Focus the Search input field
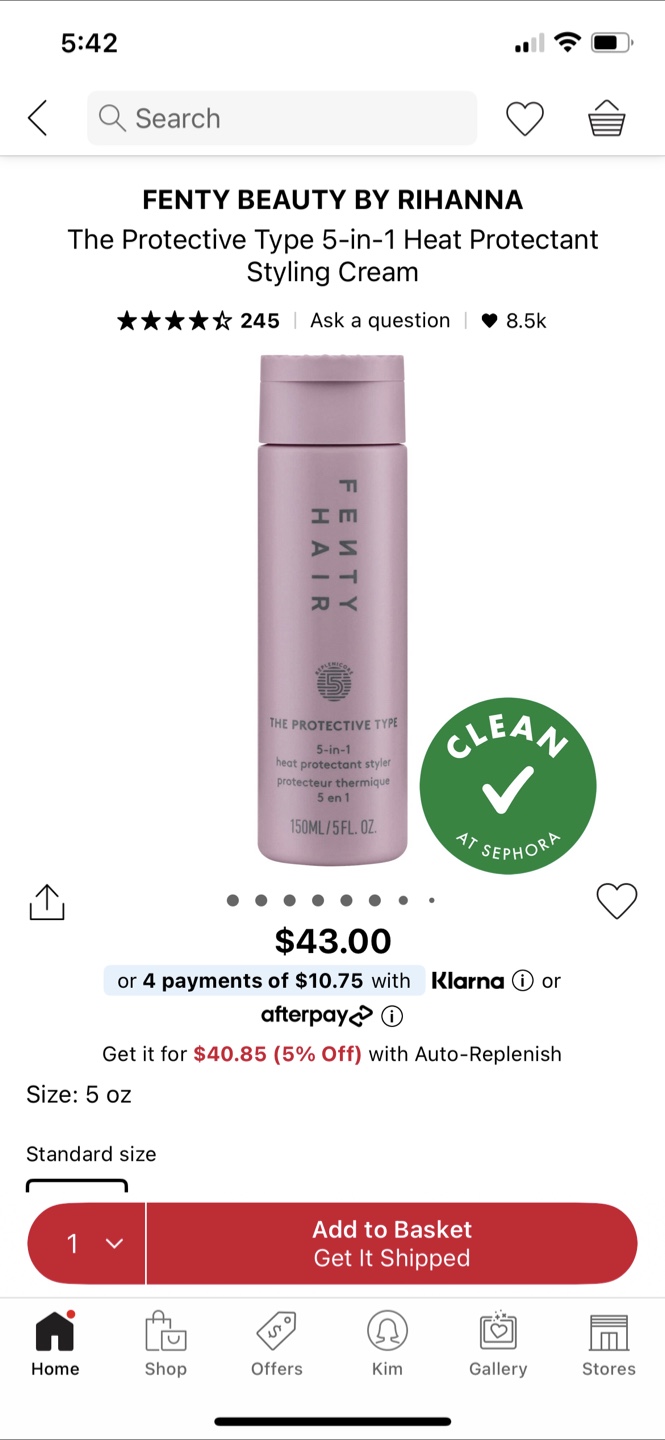Viewport: 665px width, 1440px height. click(282, 118)
